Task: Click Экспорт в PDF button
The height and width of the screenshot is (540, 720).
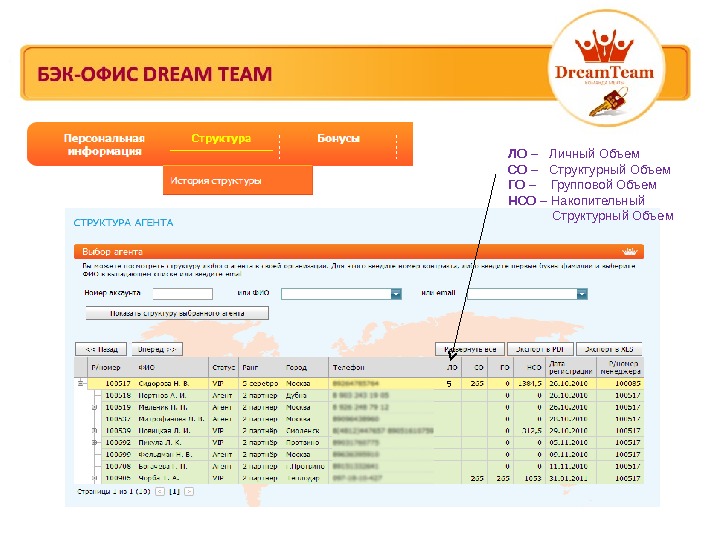Action: 540,349
